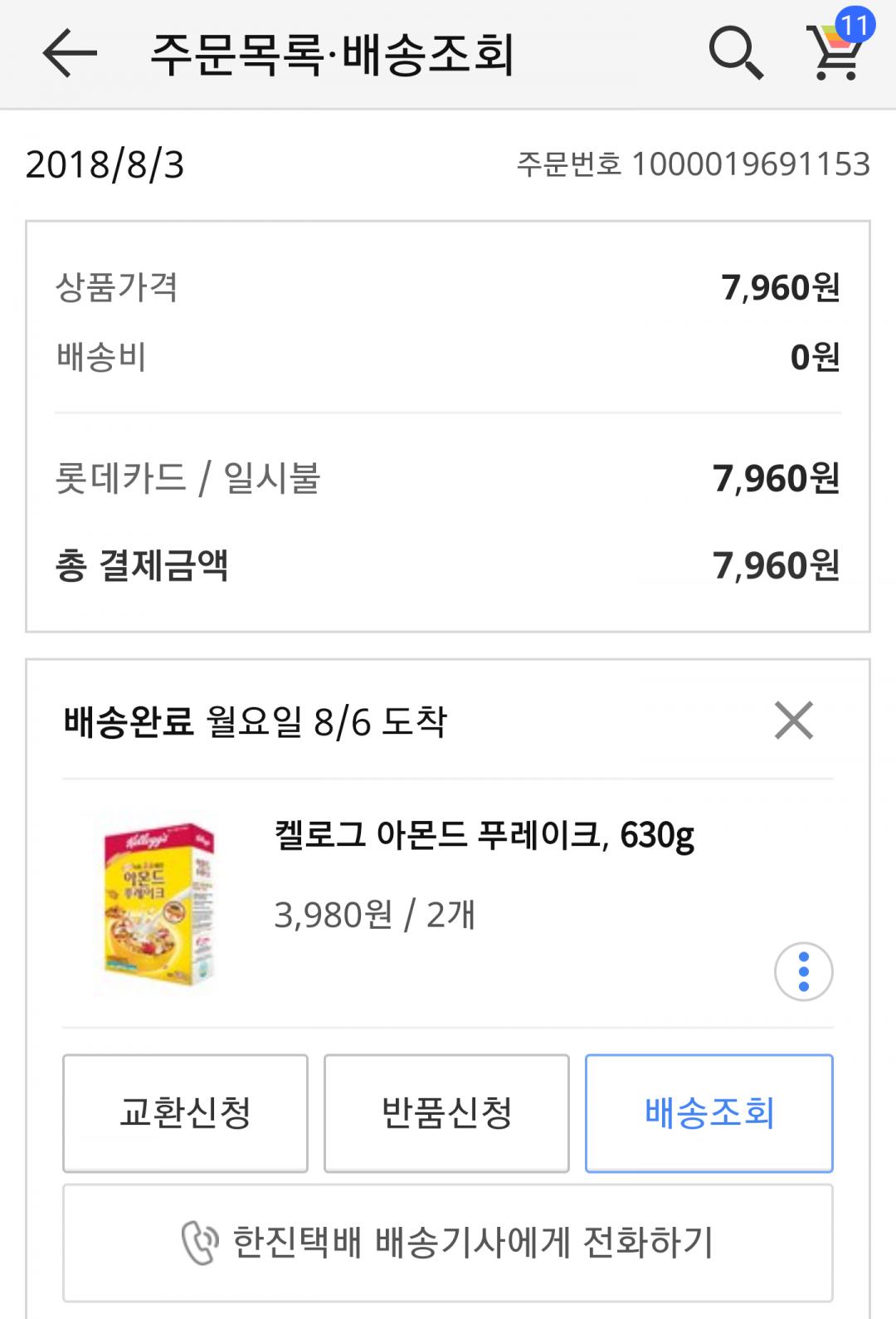
Task: Open product title 켈로그 아몬드 푸레이크, 630g
Action: pos(484,835)
